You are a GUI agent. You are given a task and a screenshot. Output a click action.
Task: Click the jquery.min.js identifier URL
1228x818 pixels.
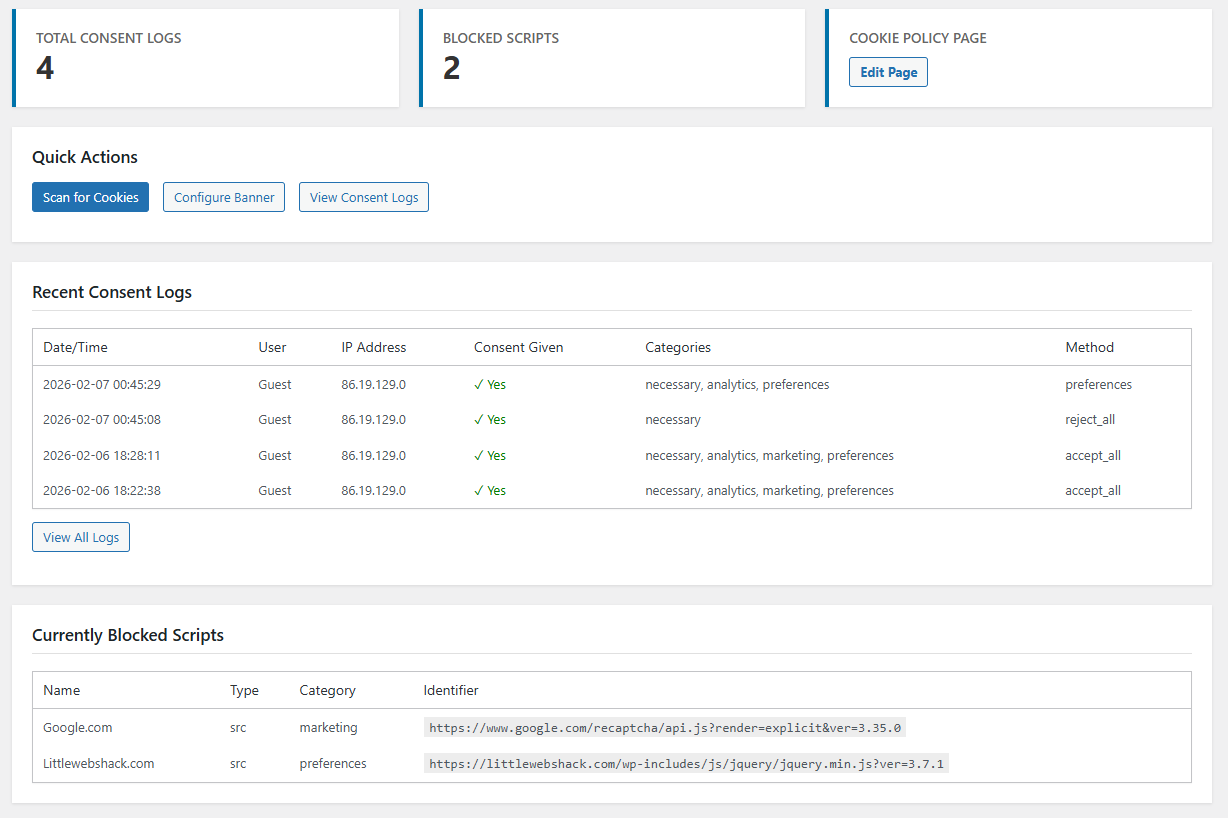pyautogui.click(x=685, y=763)
